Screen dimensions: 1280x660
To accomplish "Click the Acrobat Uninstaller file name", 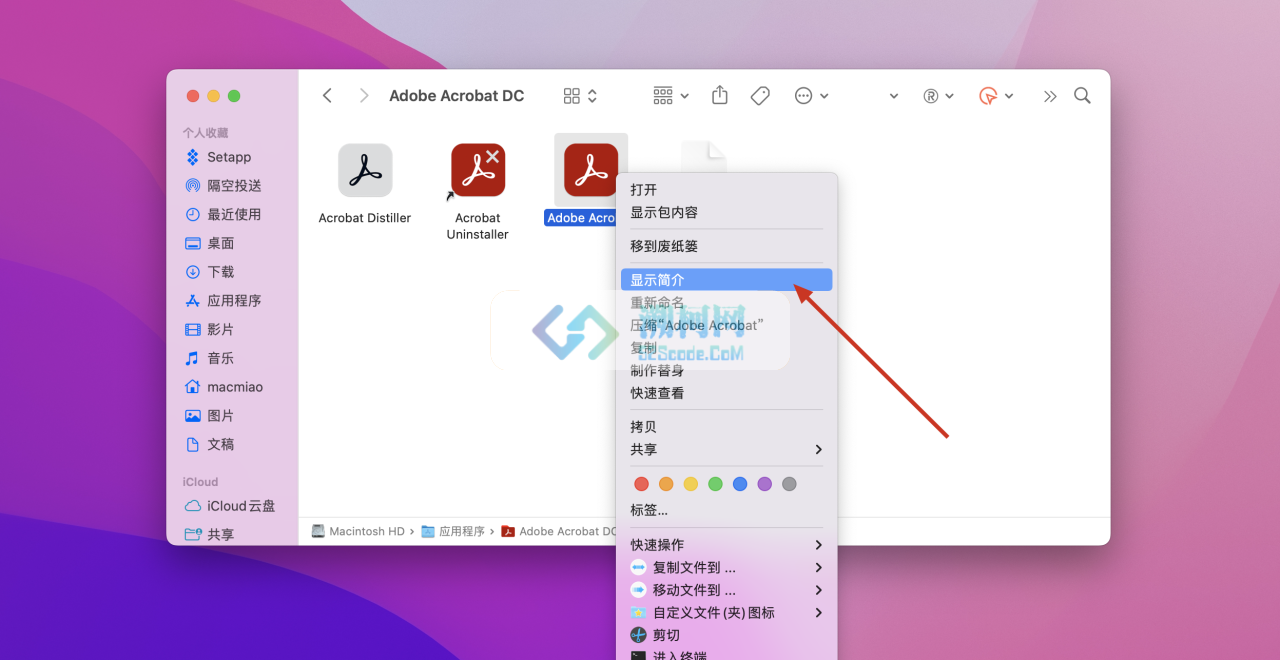I will (477, 226).
